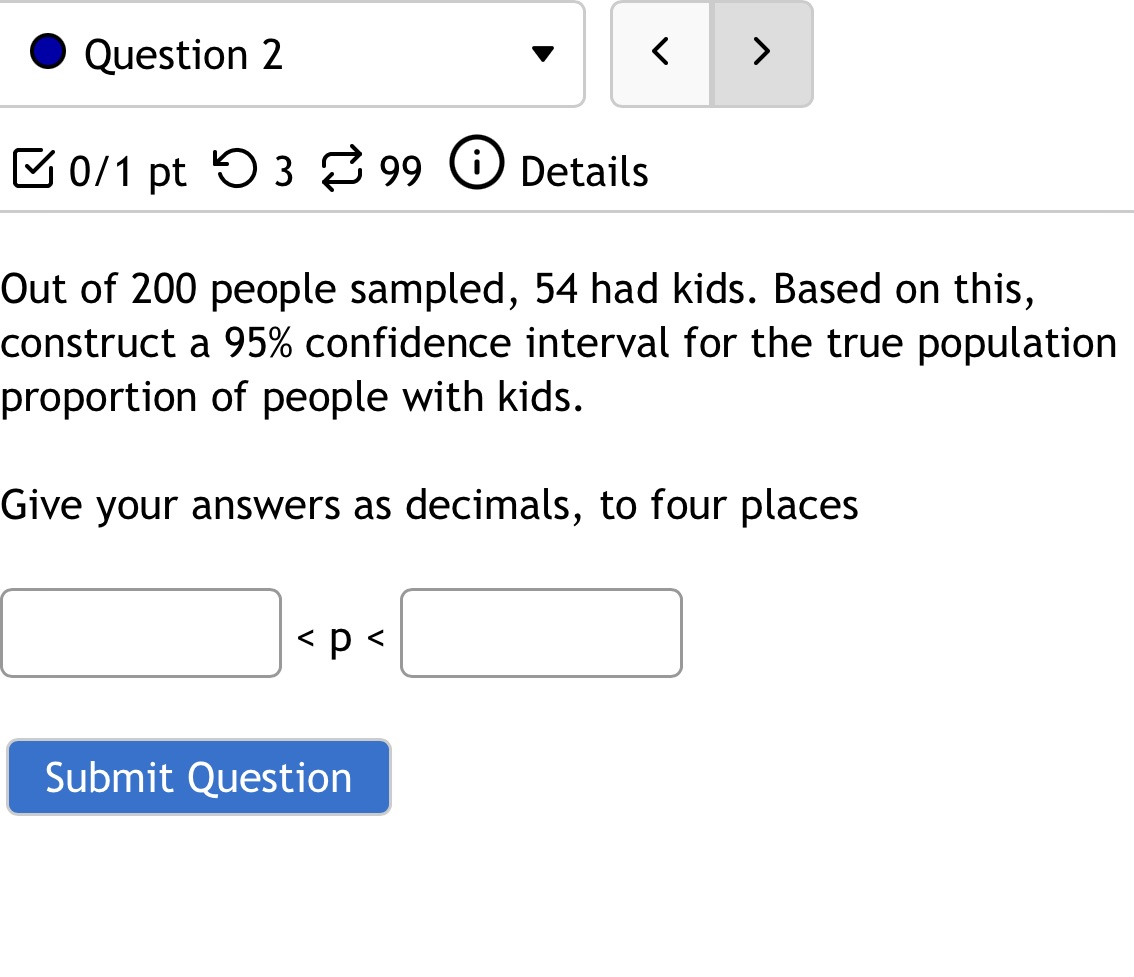Click the left chevron navigation control

tap(660, 50)
